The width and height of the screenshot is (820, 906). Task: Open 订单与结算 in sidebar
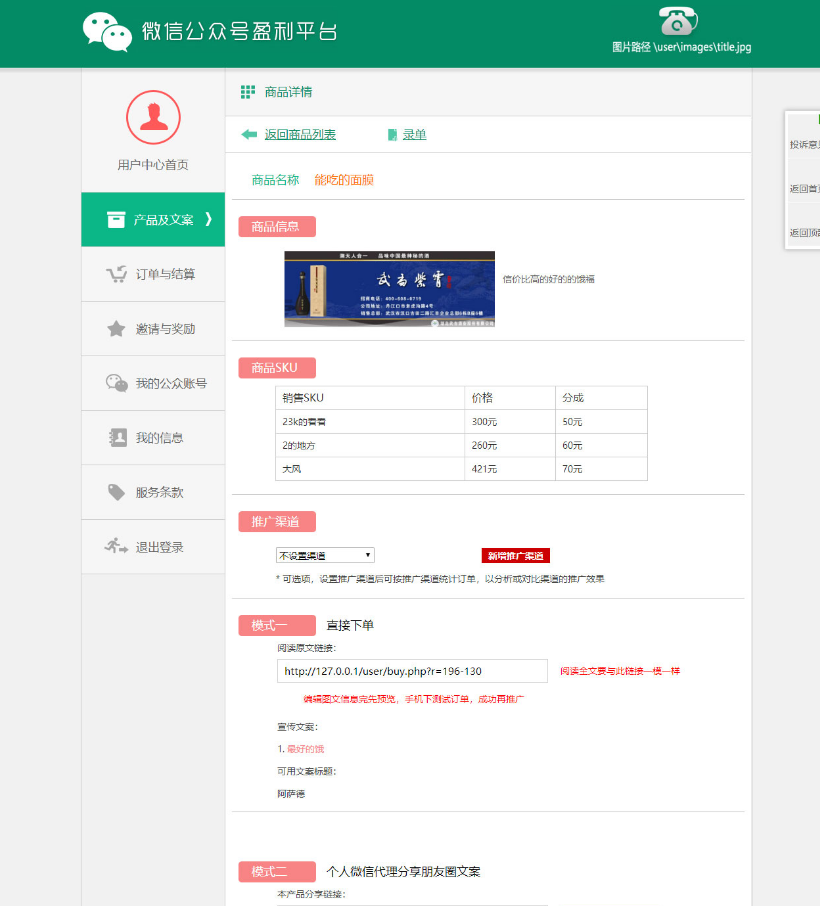pos(153,274)
